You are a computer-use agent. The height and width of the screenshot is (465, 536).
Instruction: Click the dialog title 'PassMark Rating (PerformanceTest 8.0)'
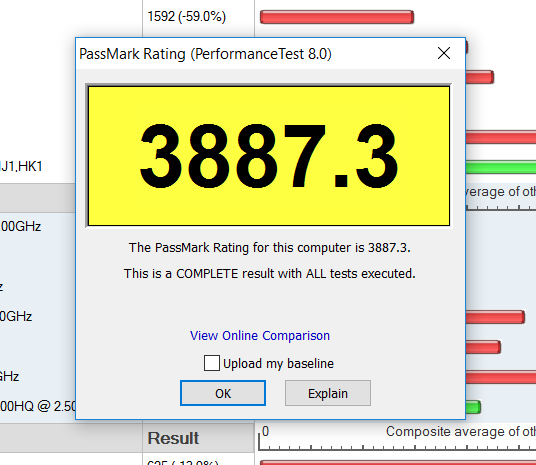pos(205,54)
